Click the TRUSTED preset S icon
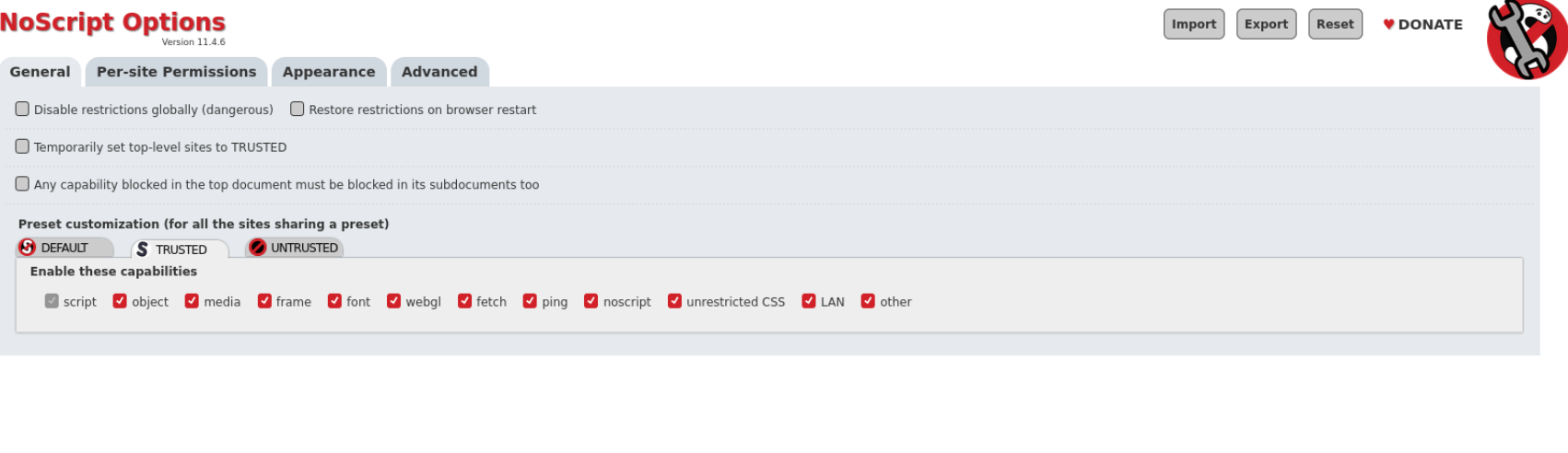 (x=142, y=250)
